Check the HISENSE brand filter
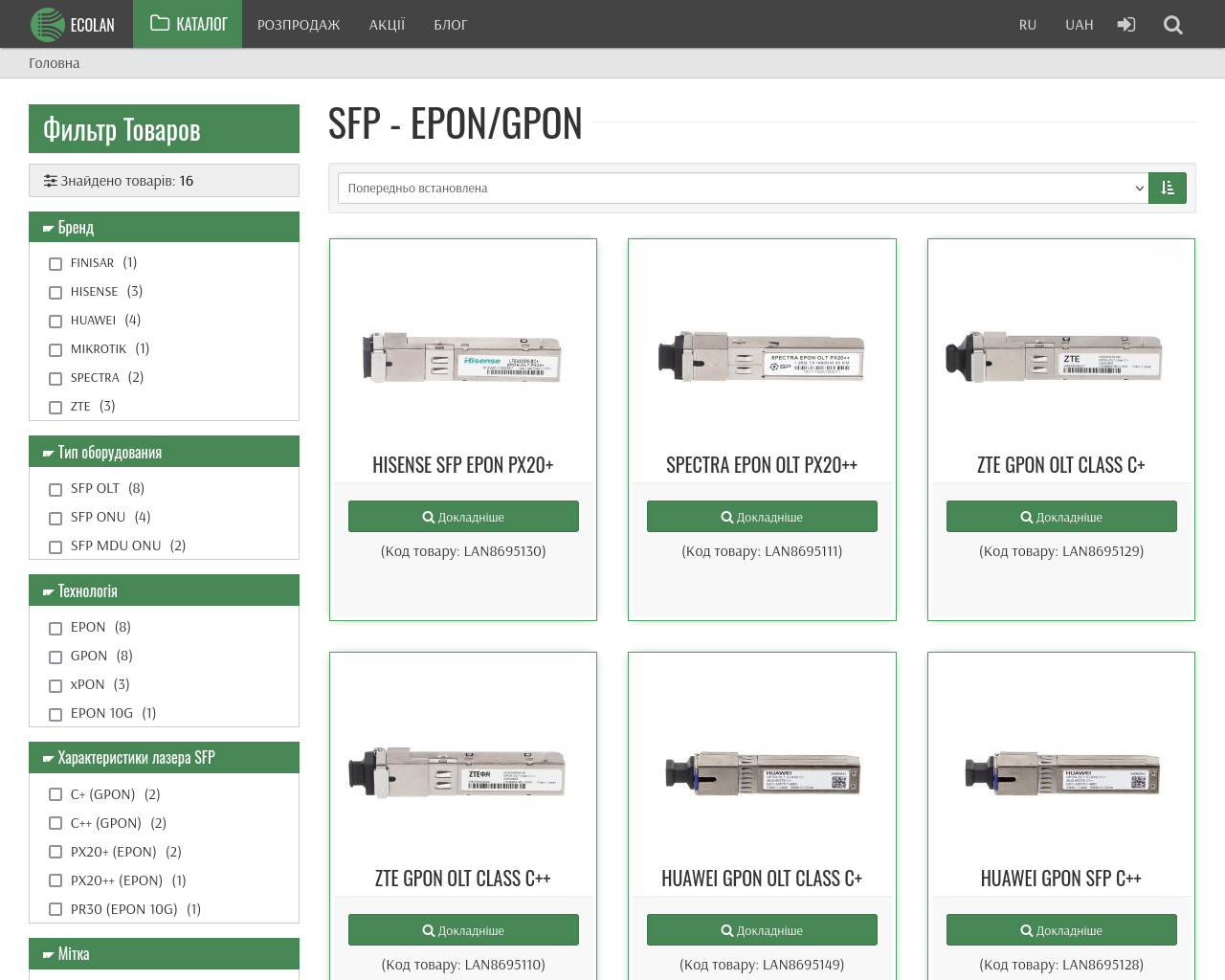The height and width of the screenshot is (980, 1225). coord(56,292)
